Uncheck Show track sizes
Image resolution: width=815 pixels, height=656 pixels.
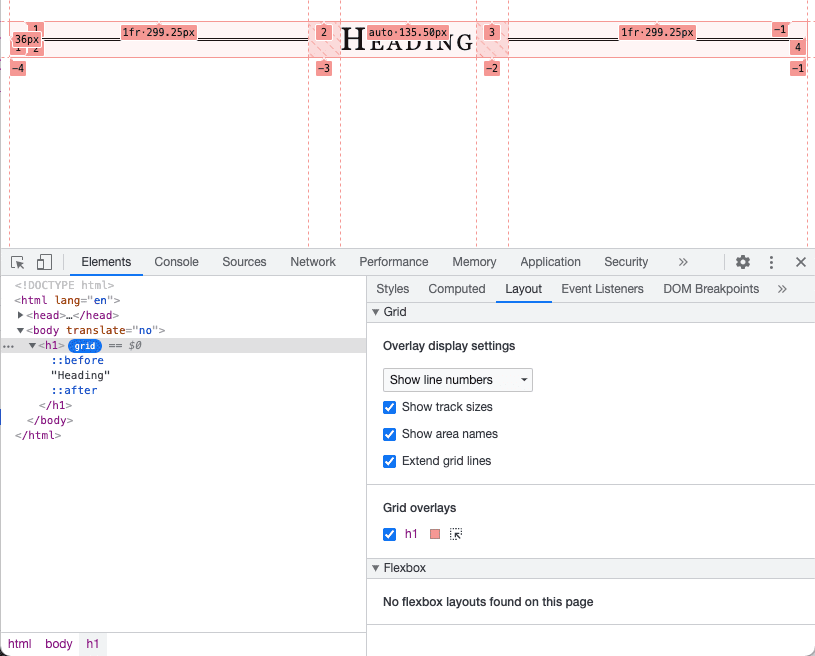point(389,407)
